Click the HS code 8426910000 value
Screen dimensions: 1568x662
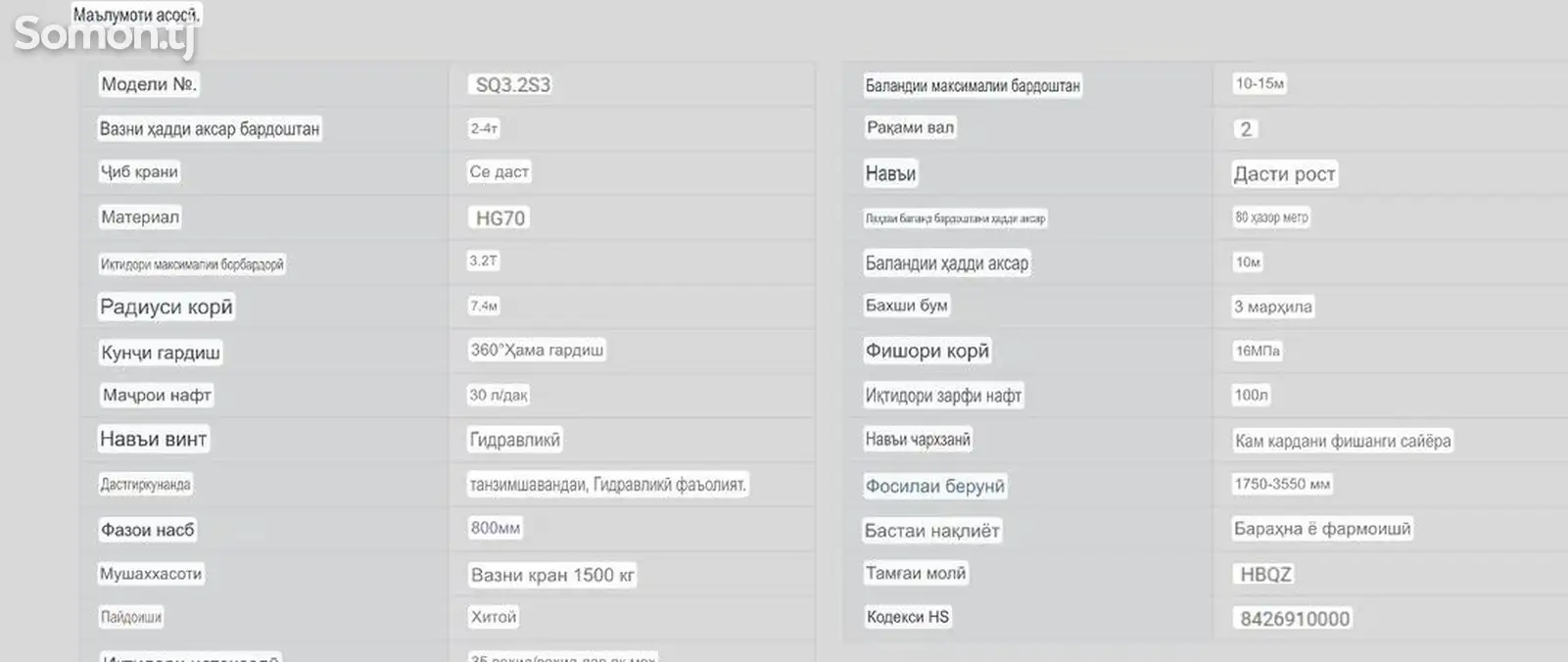(1294, 619)
